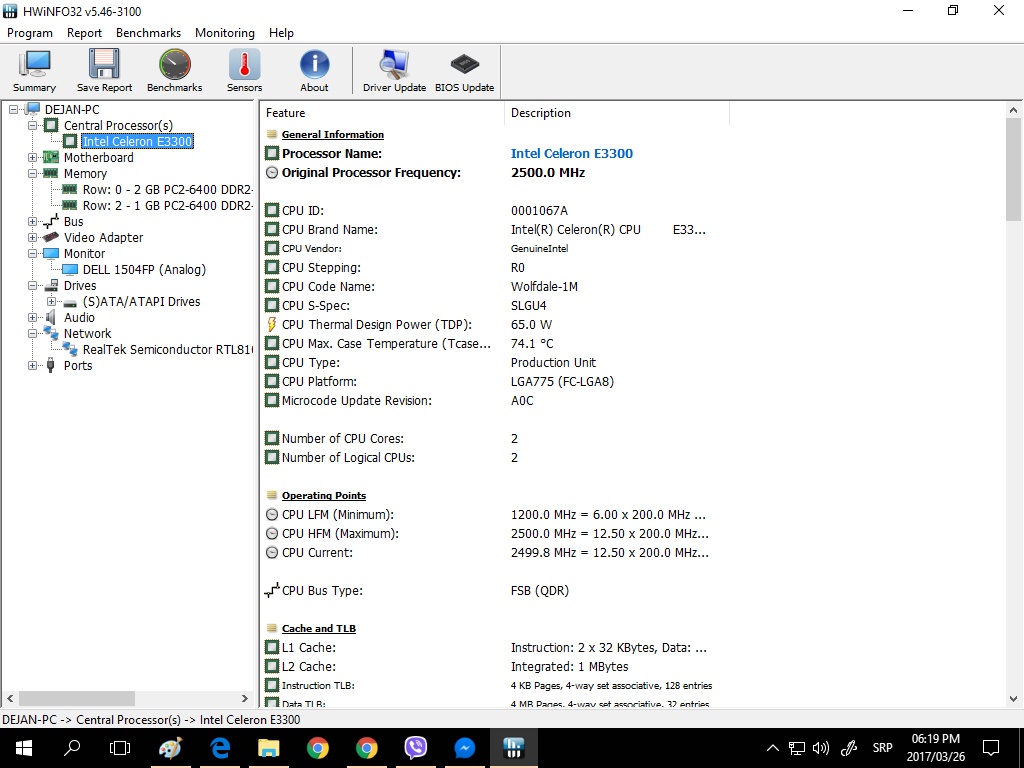This screenshot has width=1024, height=768.
Task: Click the Save Report floppy icon
Action: click(x=104, y=71)
